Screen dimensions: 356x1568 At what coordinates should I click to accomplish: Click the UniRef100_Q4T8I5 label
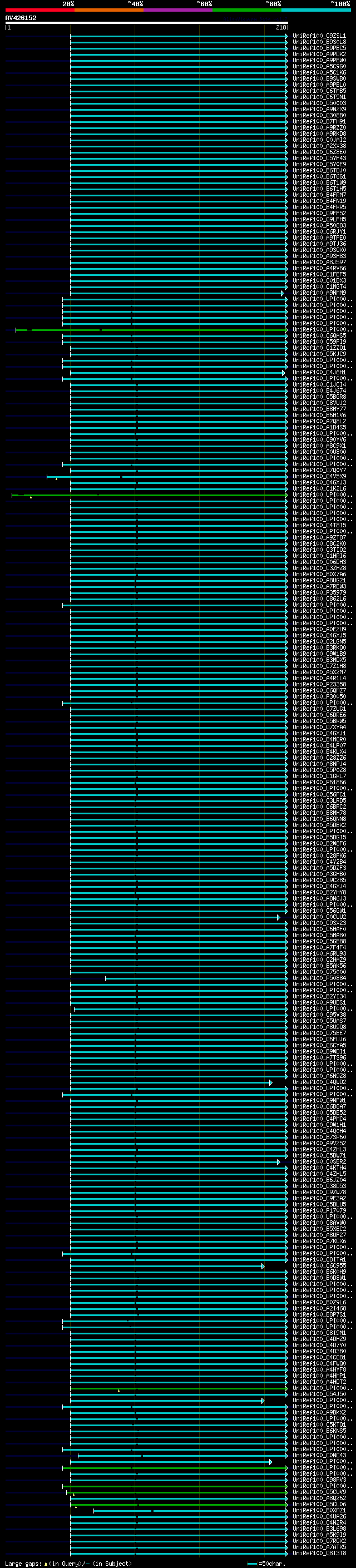(x=319, y=525)
